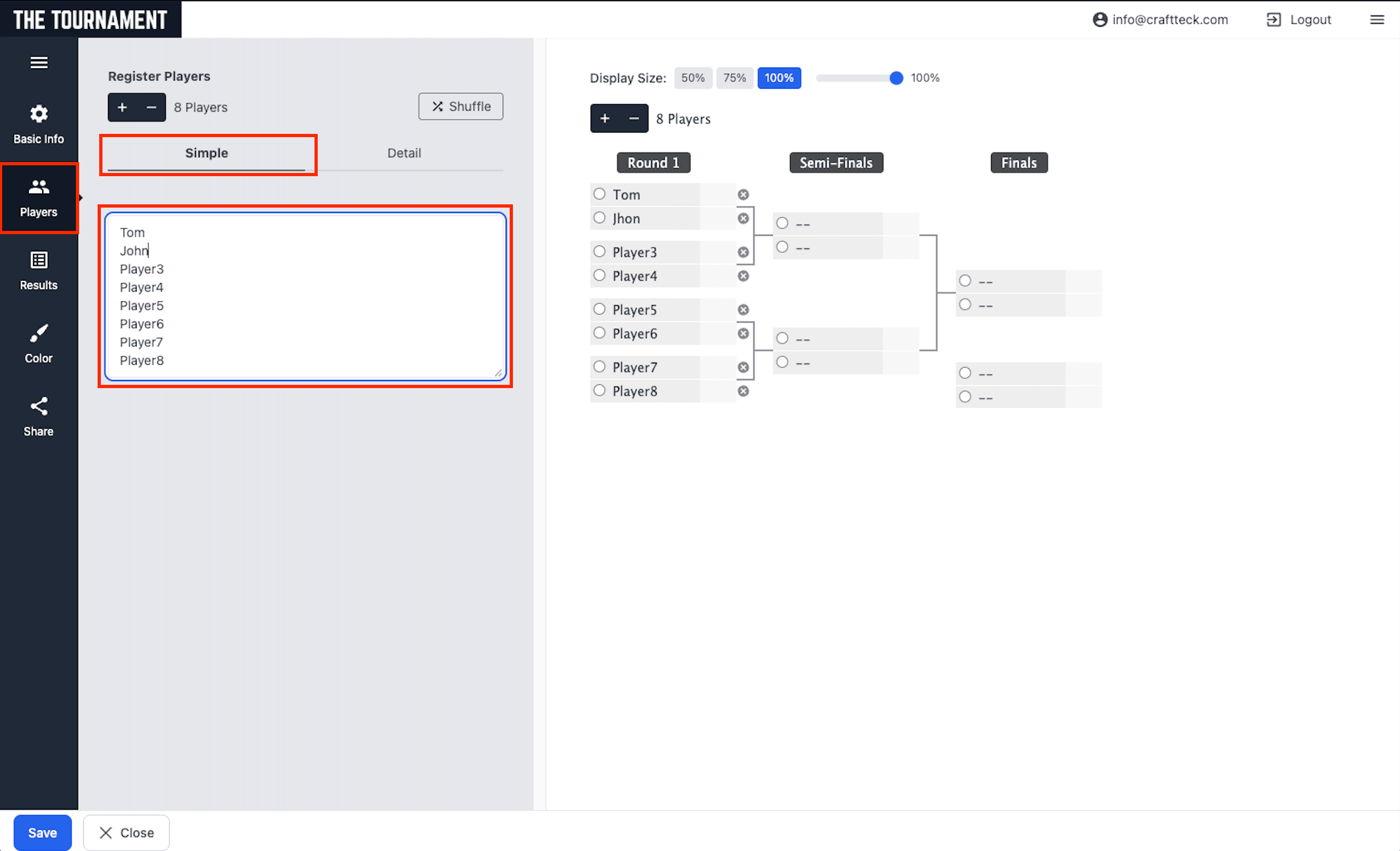Open top-right hamburger menu
This screenshot has height=851, width=1400.
point(1377,20)
